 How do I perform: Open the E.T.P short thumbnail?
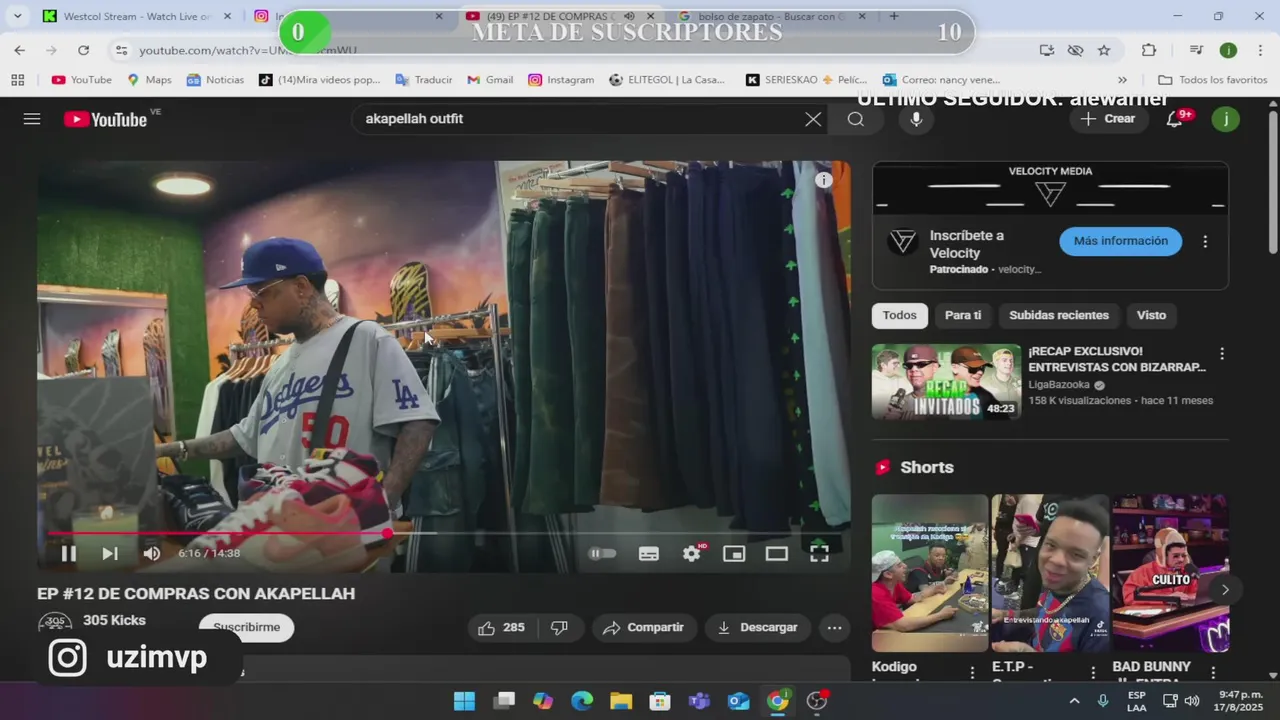click(x=1050, y=573)
